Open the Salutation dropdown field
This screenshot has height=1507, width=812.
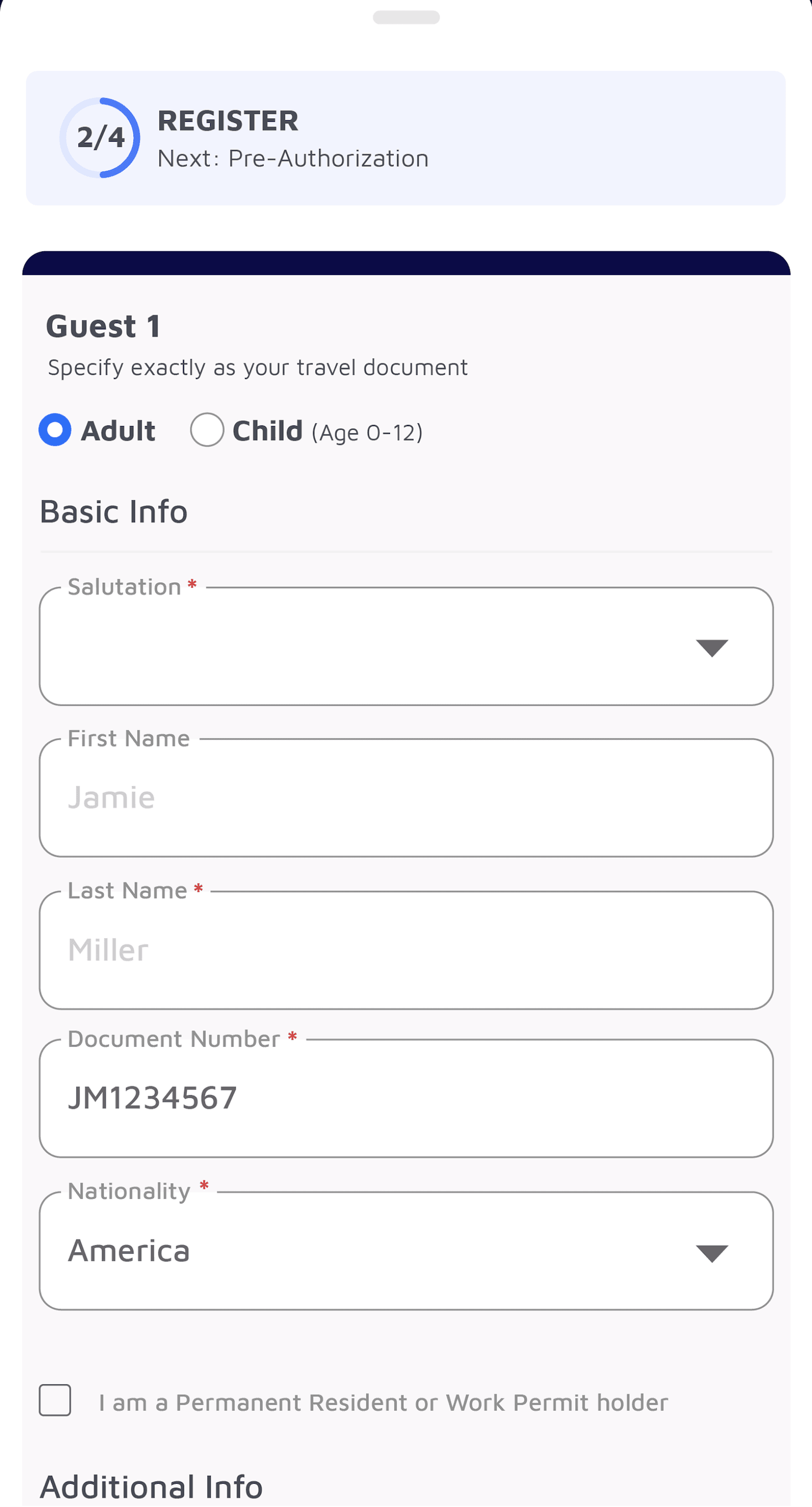pos(374,646)
